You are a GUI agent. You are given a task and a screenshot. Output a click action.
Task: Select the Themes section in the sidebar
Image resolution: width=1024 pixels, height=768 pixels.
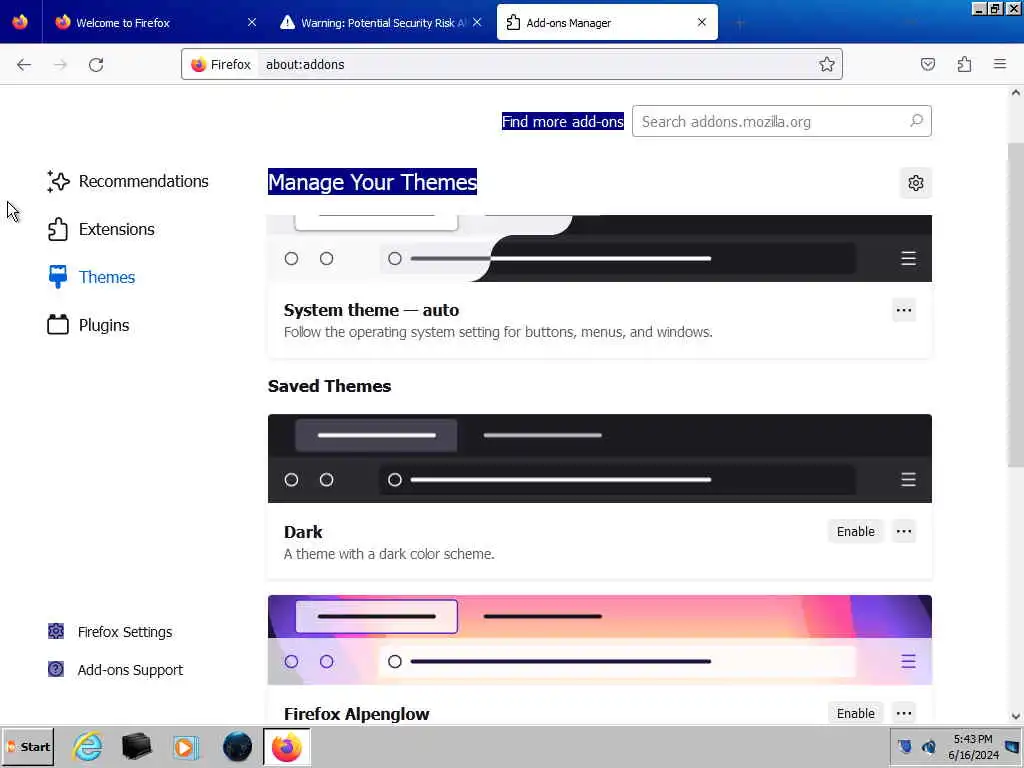pyautogui.click(x=91, y=277)
